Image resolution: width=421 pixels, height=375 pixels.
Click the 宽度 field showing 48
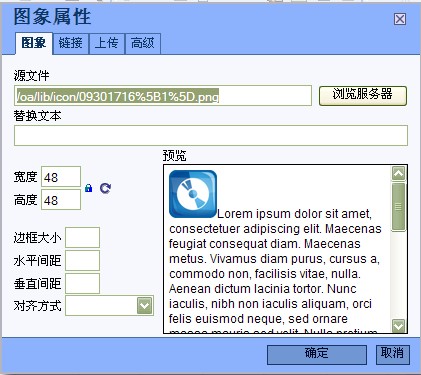[61, 177]
